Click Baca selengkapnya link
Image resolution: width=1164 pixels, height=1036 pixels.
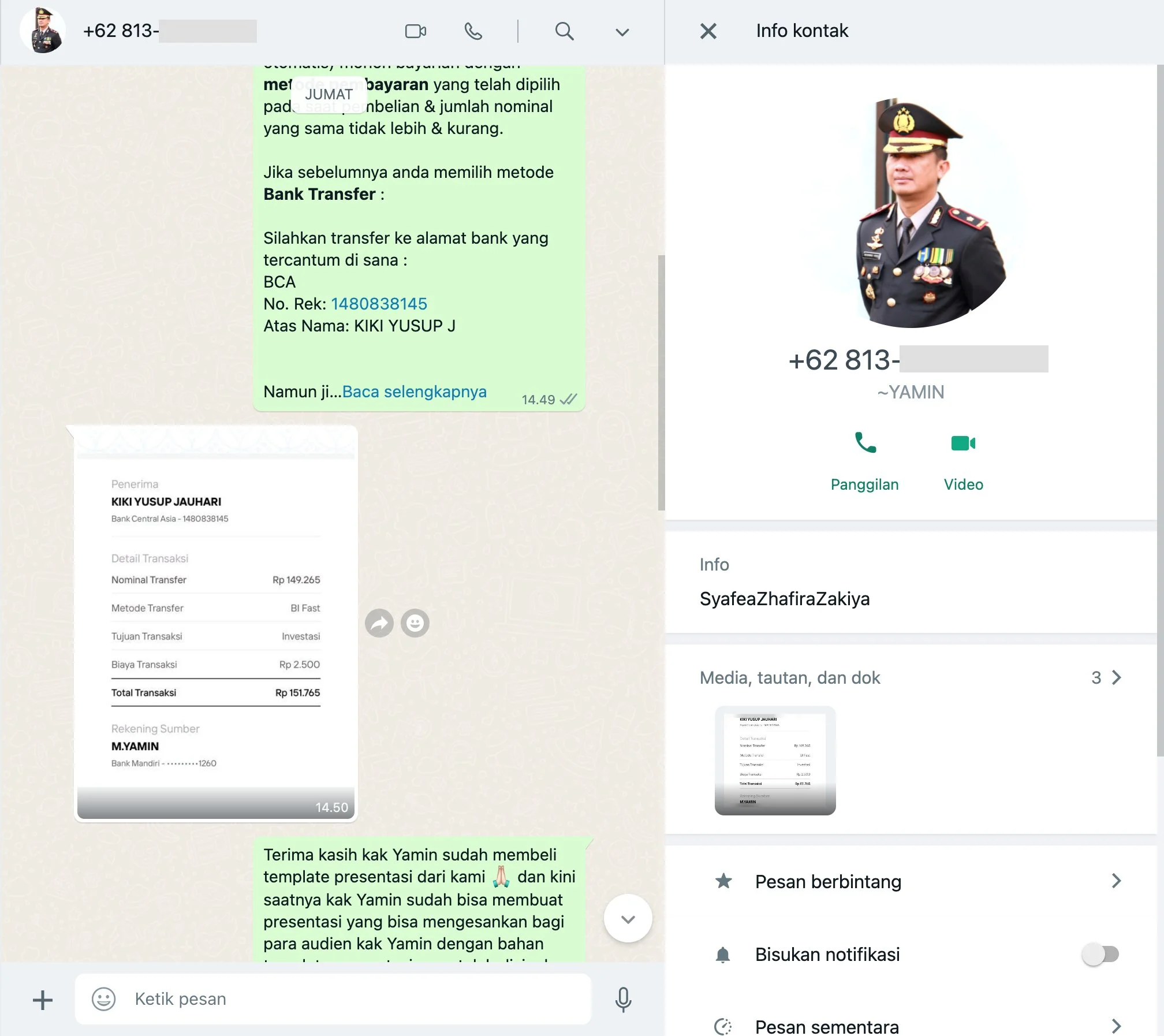click(414, 392)
